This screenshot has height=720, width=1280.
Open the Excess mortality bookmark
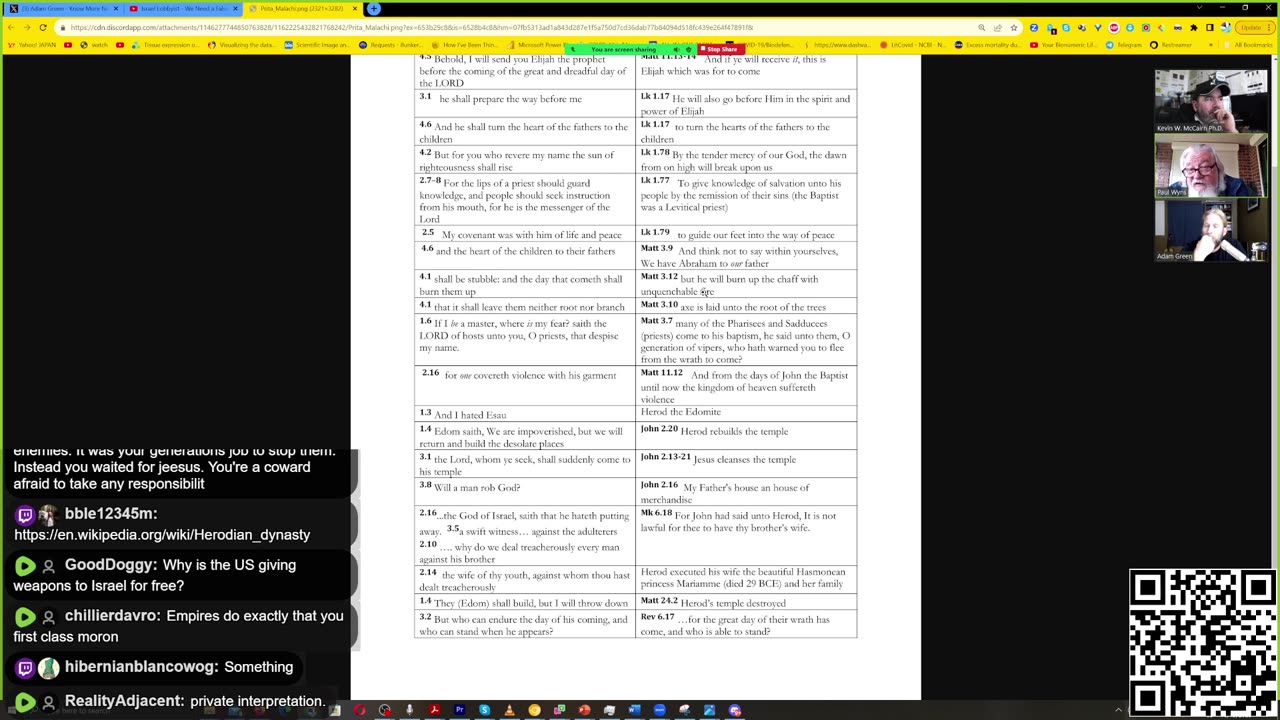(988, 45)
